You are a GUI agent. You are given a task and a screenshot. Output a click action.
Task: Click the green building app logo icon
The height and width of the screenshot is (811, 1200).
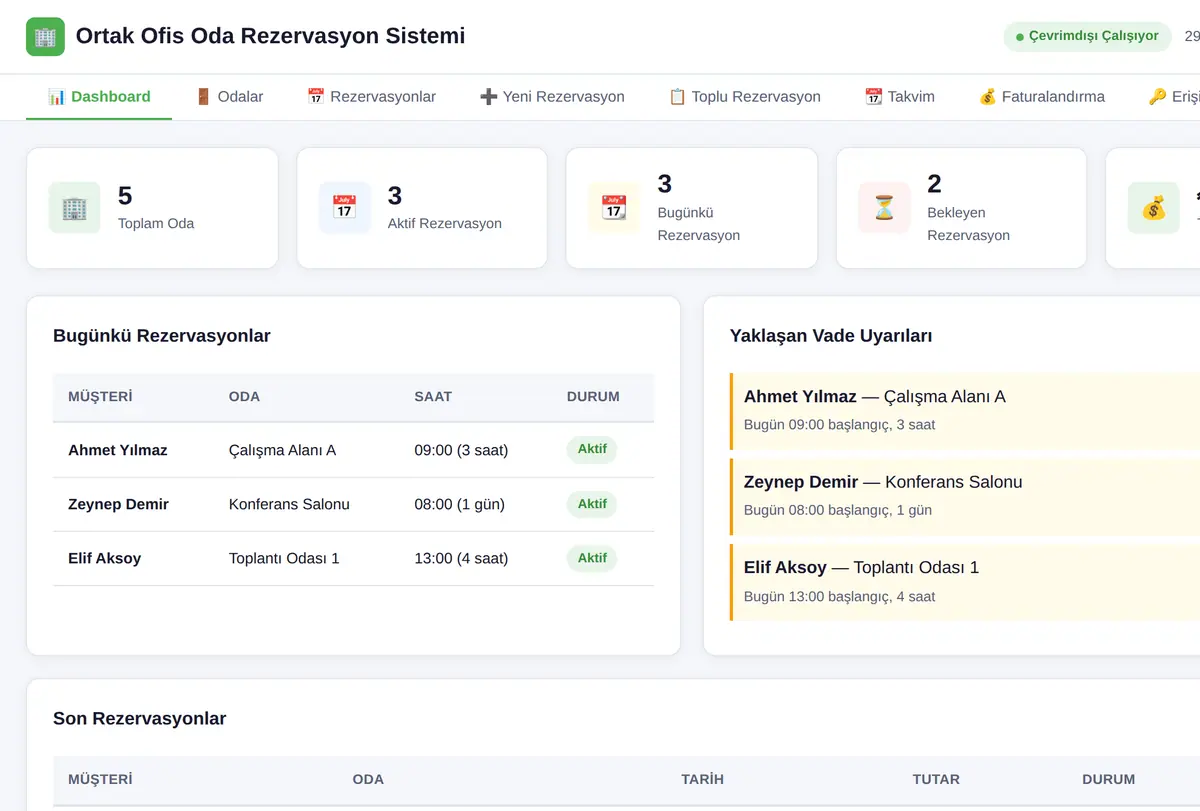45,37
